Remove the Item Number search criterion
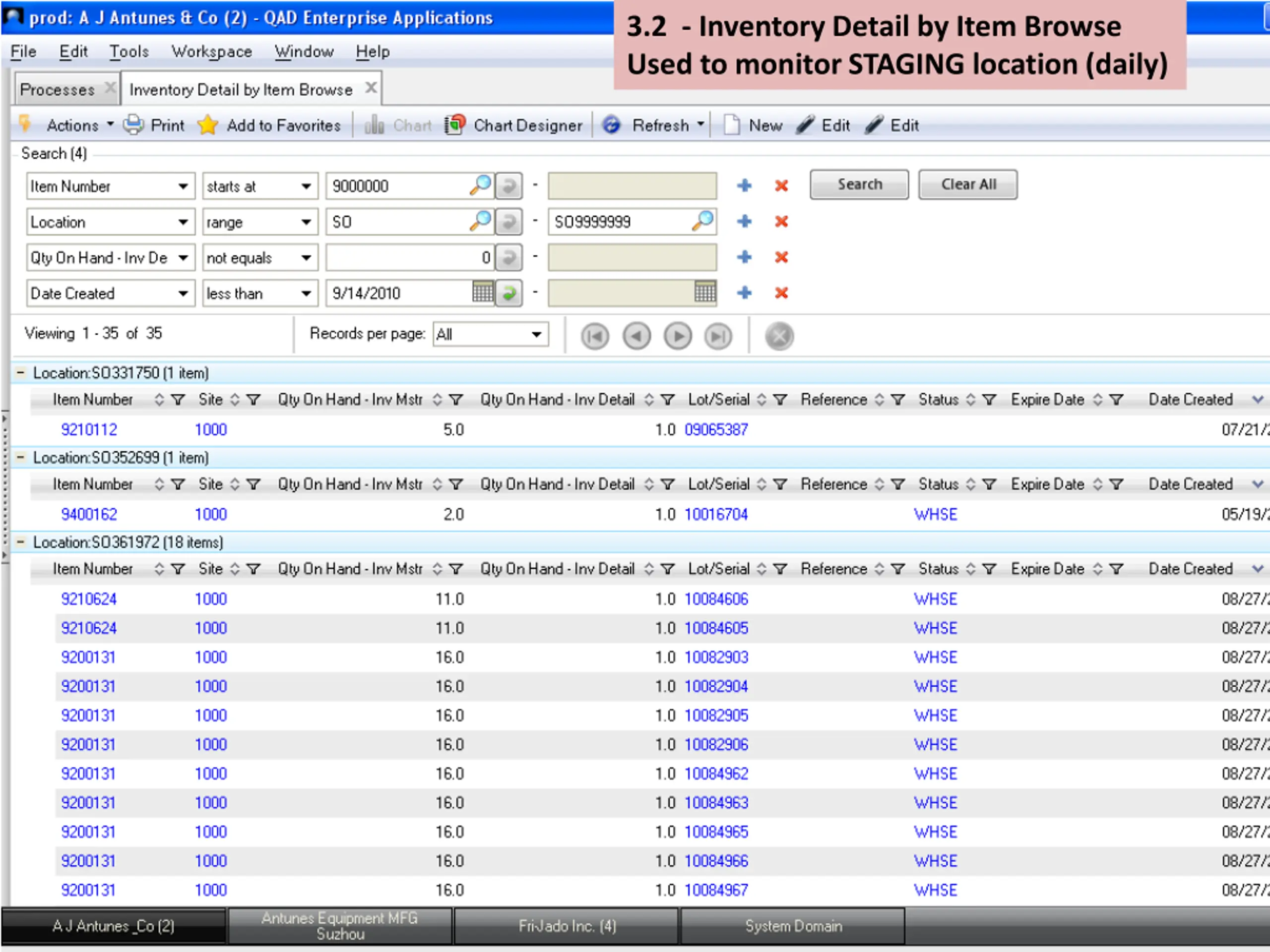This screenshot has width=1270, height=952. click(x=781, y=185)
